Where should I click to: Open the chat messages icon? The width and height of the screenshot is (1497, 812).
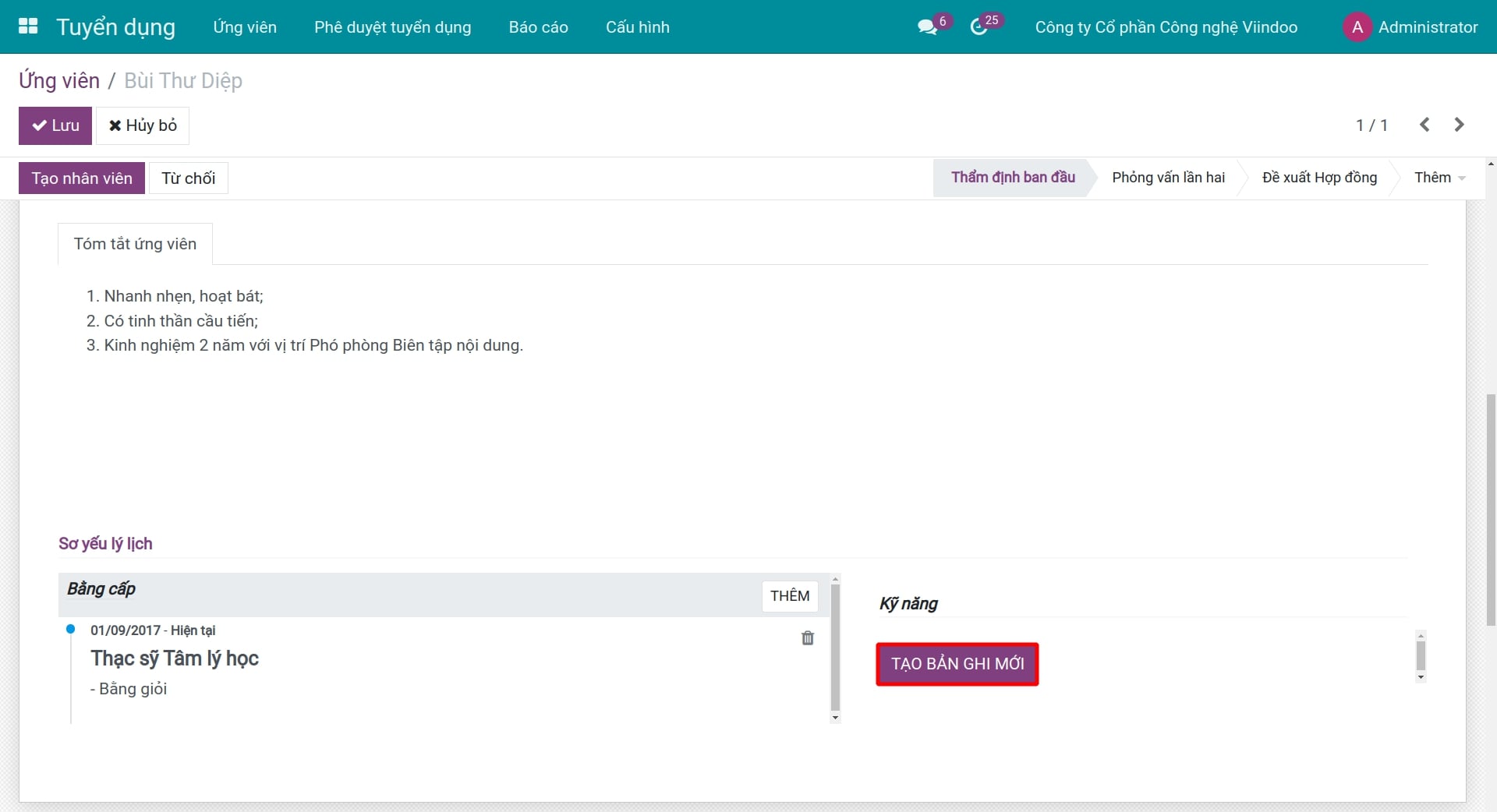pyautogui.click(x=927, y=27)
